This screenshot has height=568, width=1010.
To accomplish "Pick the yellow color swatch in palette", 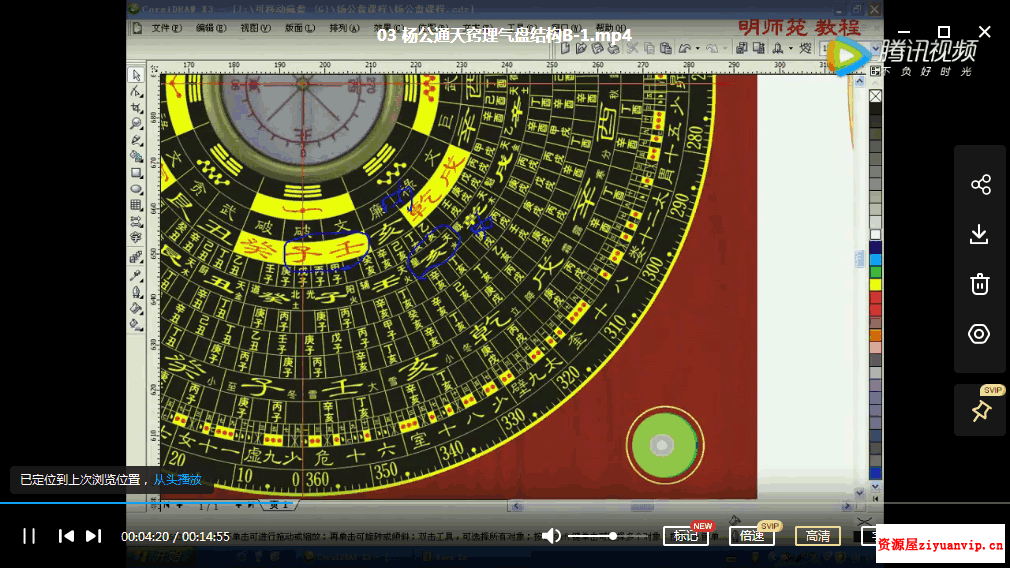I will (875, 285).
